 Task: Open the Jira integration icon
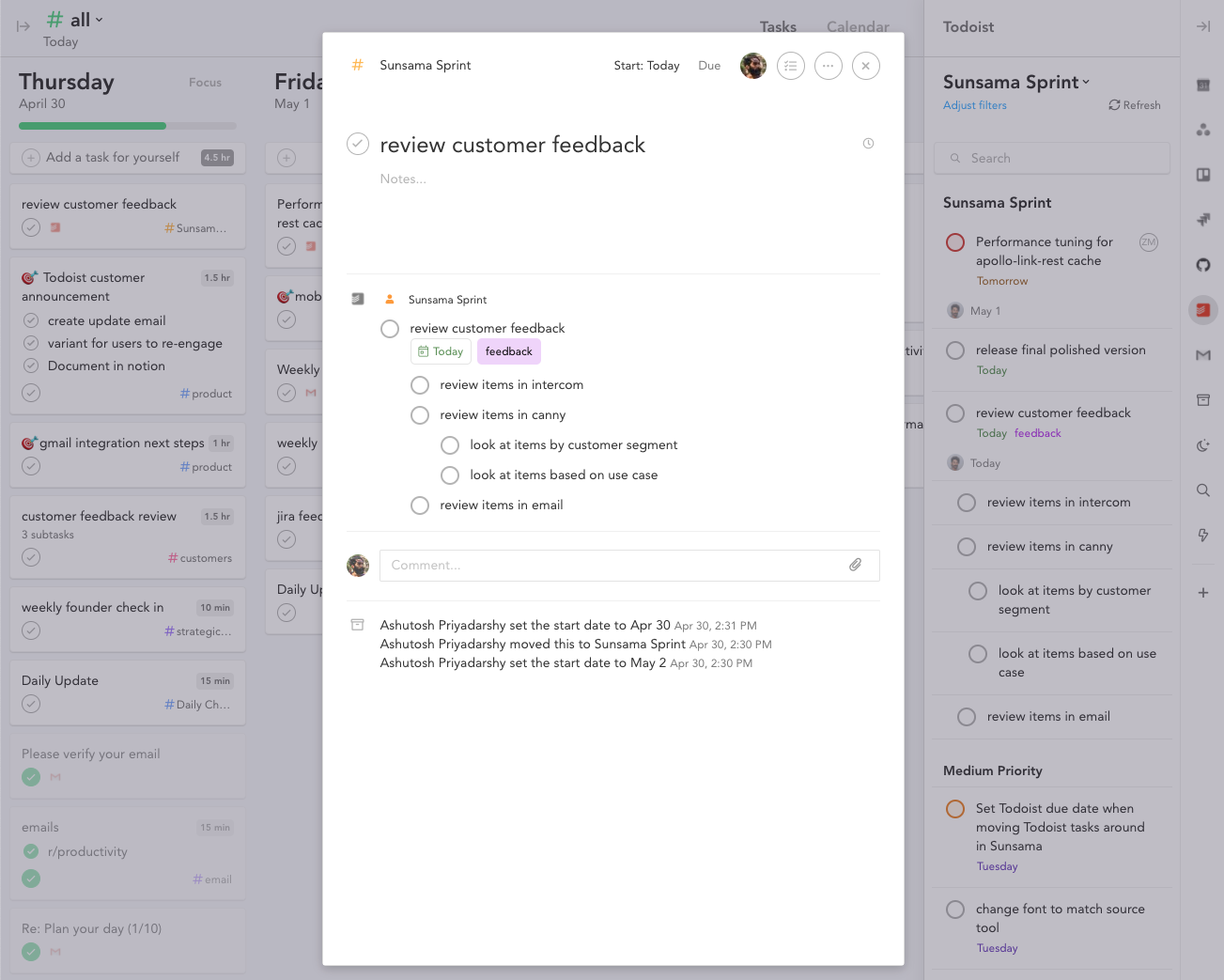1202,220
